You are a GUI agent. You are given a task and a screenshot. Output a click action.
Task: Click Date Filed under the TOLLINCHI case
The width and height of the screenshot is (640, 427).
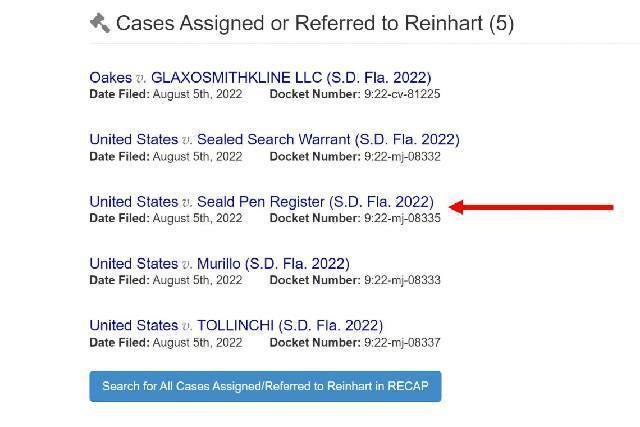pyautogui.click(x=165, y=341)
